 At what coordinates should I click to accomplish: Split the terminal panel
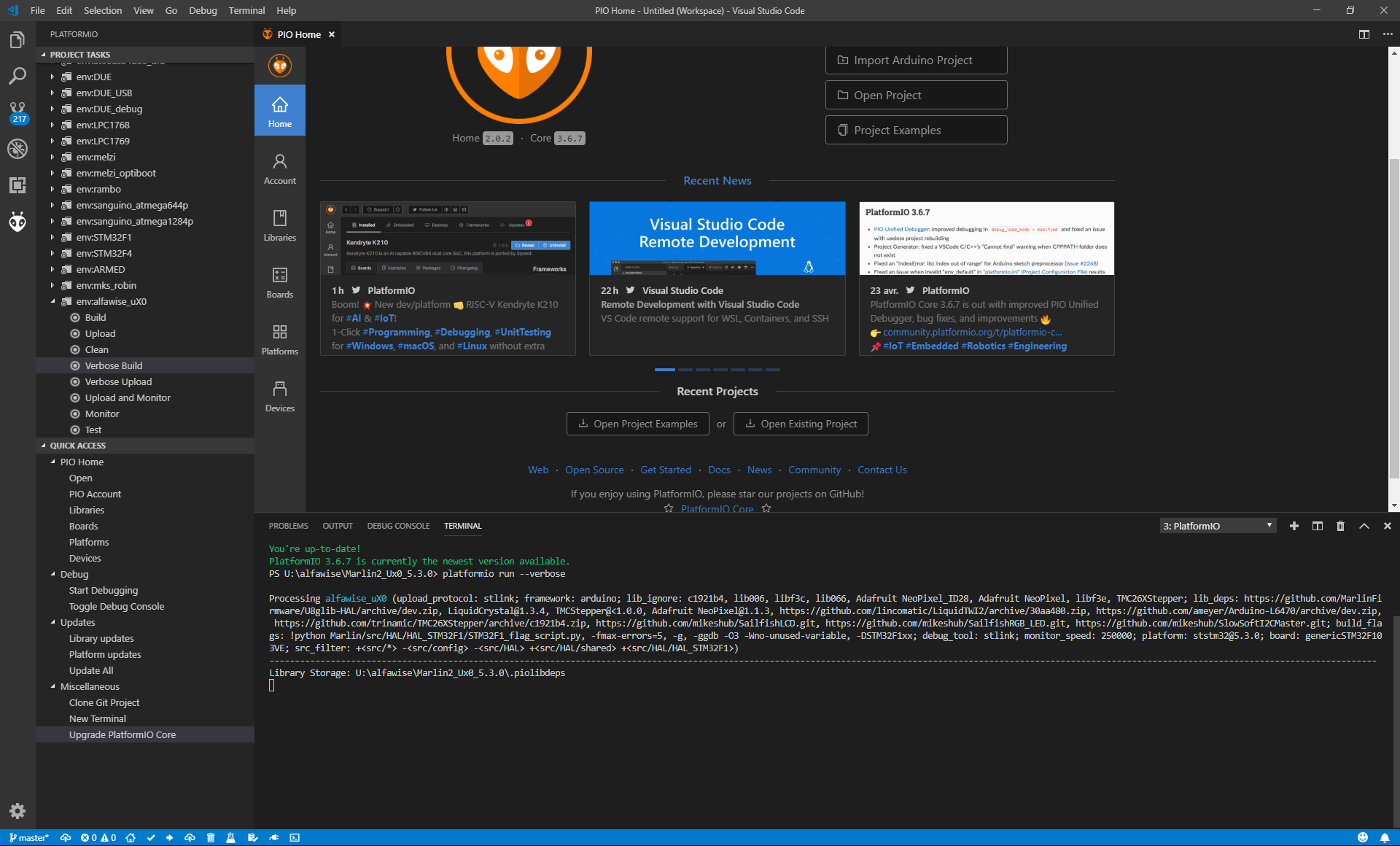[1317, 526]
